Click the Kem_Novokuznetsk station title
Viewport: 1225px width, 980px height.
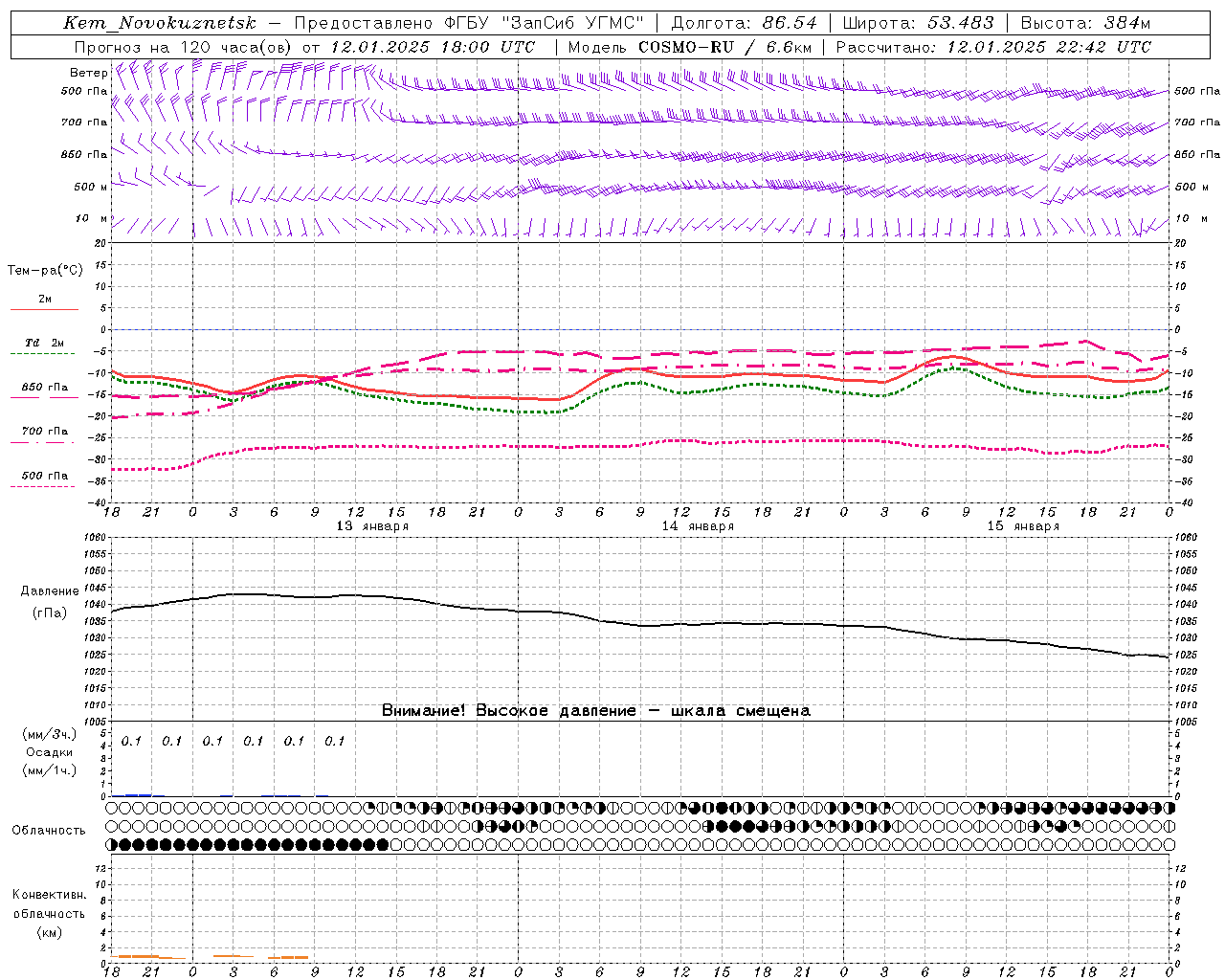coord(160,23)
